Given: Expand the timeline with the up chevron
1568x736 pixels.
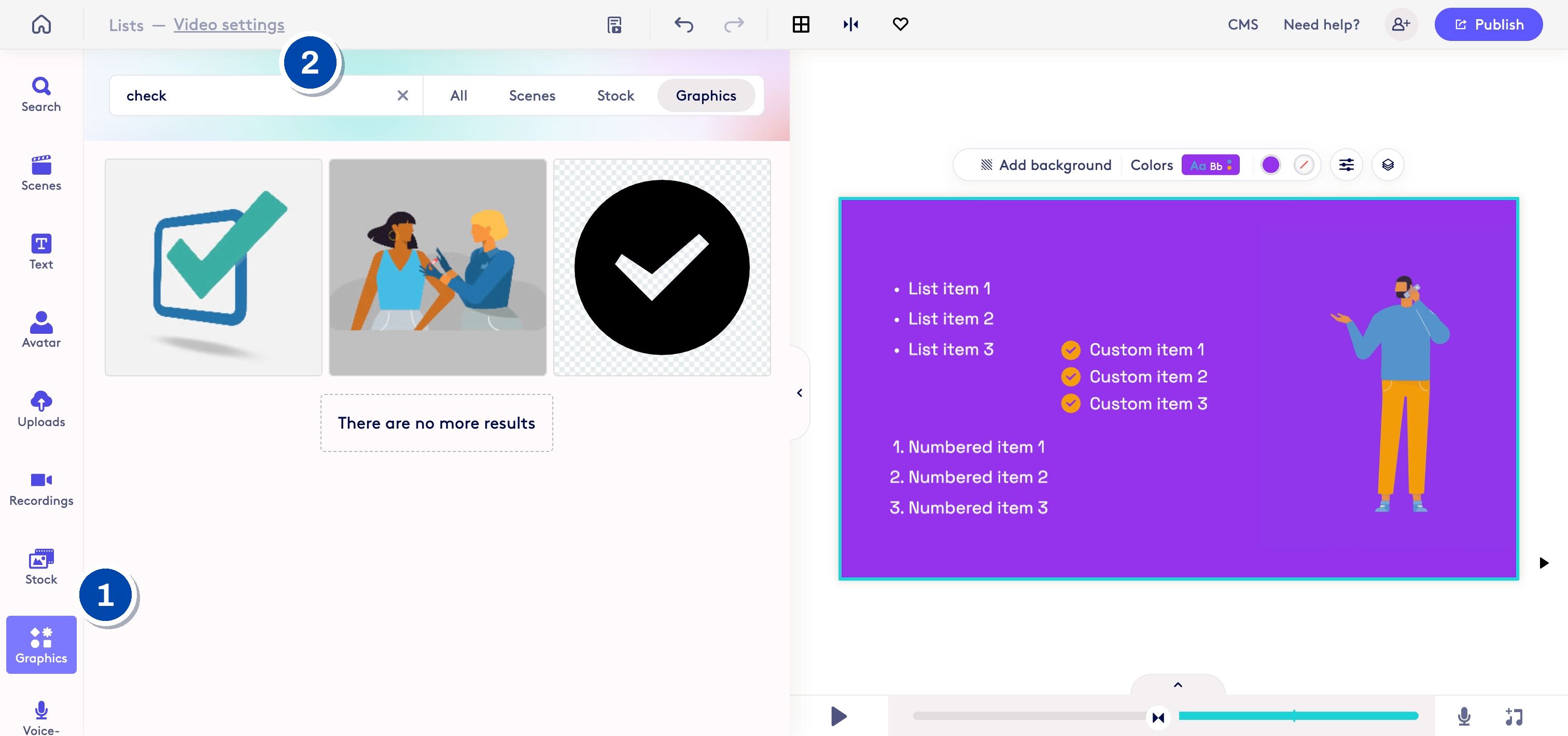Looking at the screenshot, I should [x=1177, y=685].
